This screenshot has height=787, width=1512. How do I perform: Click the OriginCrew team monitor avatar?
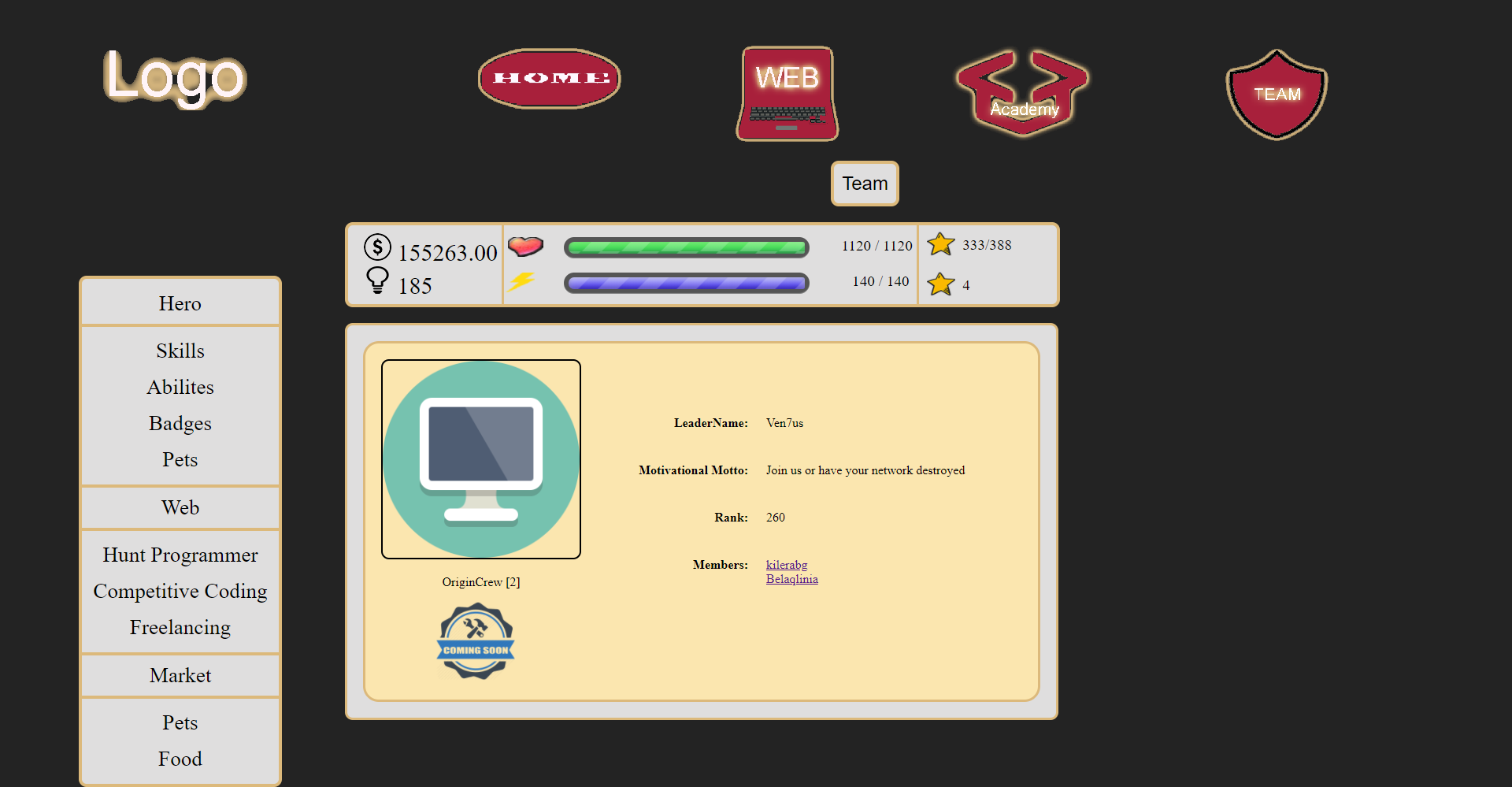[x=481, y=459]
